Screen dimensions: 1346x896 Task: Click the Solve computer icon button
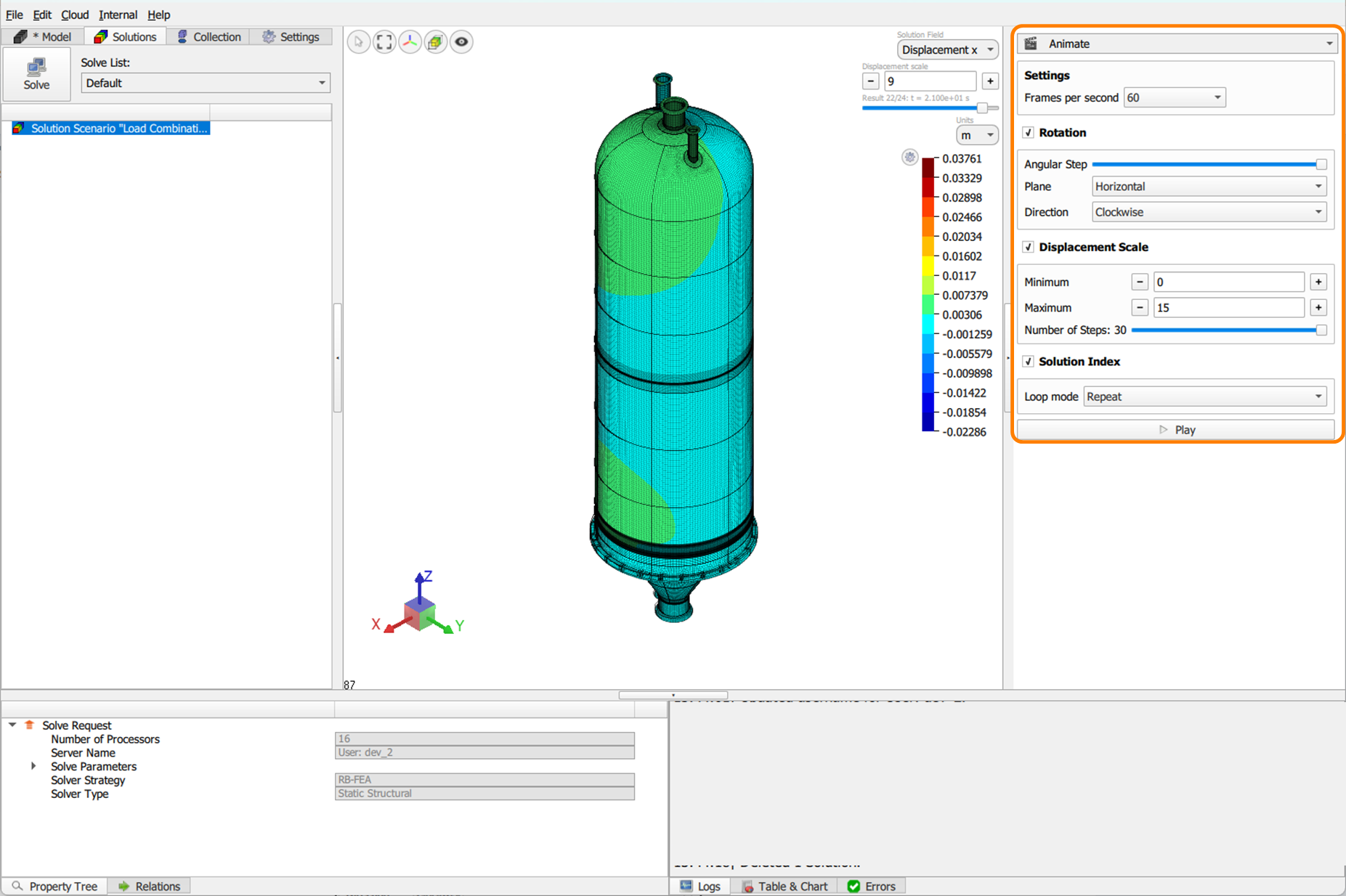point(36,74)
